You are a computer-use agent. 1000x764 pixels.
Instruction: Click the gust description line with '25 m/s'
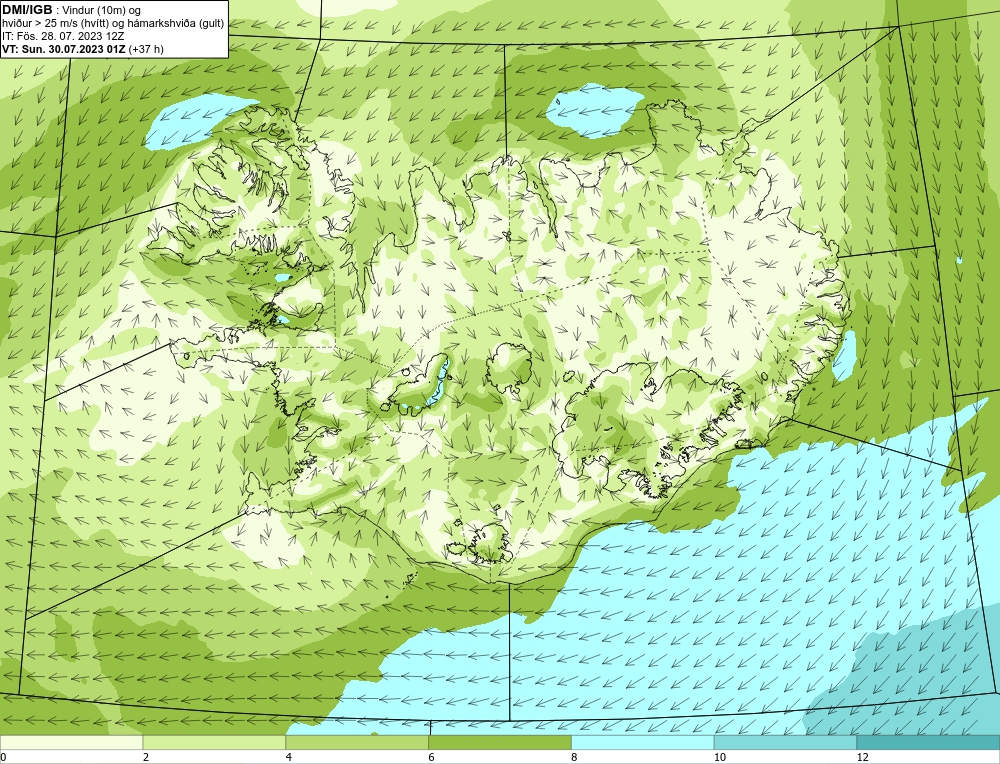[x=113, y=23]
